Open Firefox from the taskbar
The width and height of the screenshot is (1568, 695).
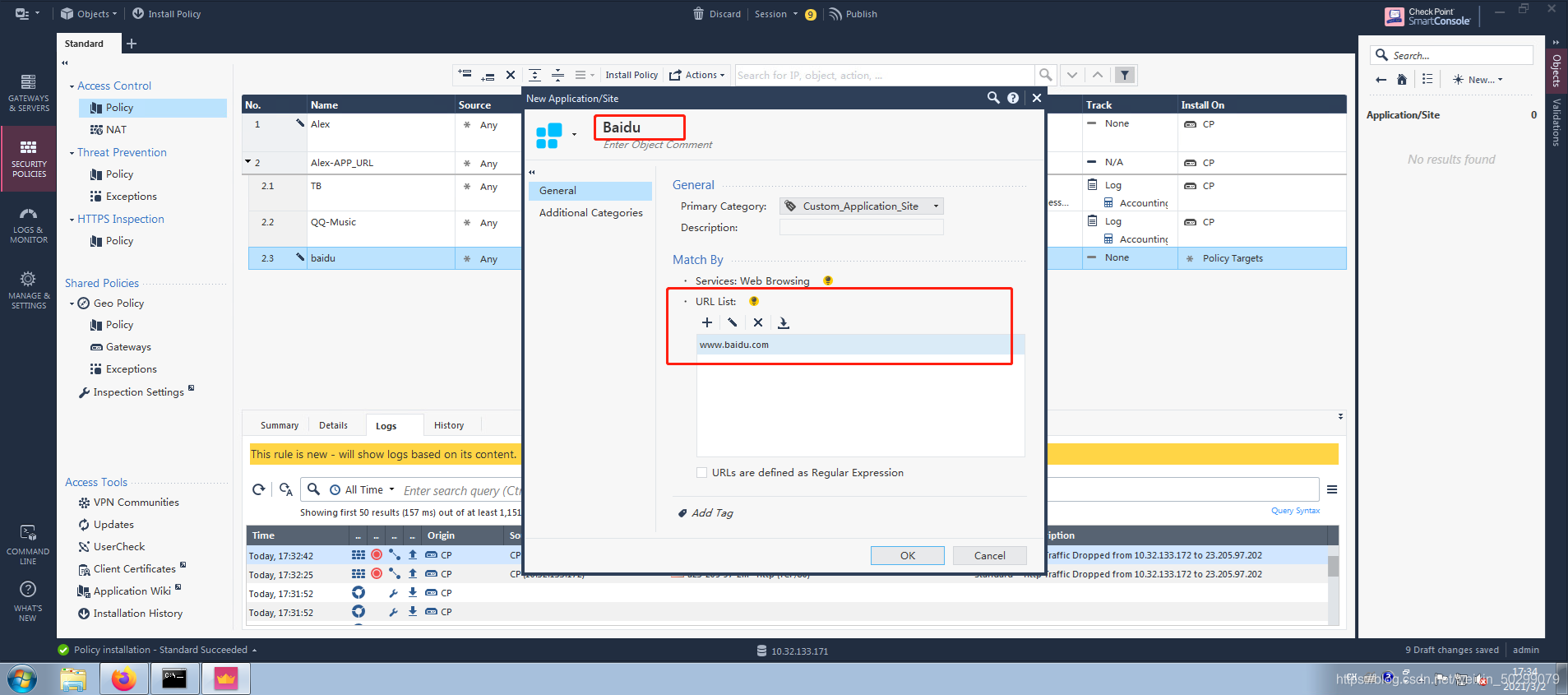[x=124, y=679]
